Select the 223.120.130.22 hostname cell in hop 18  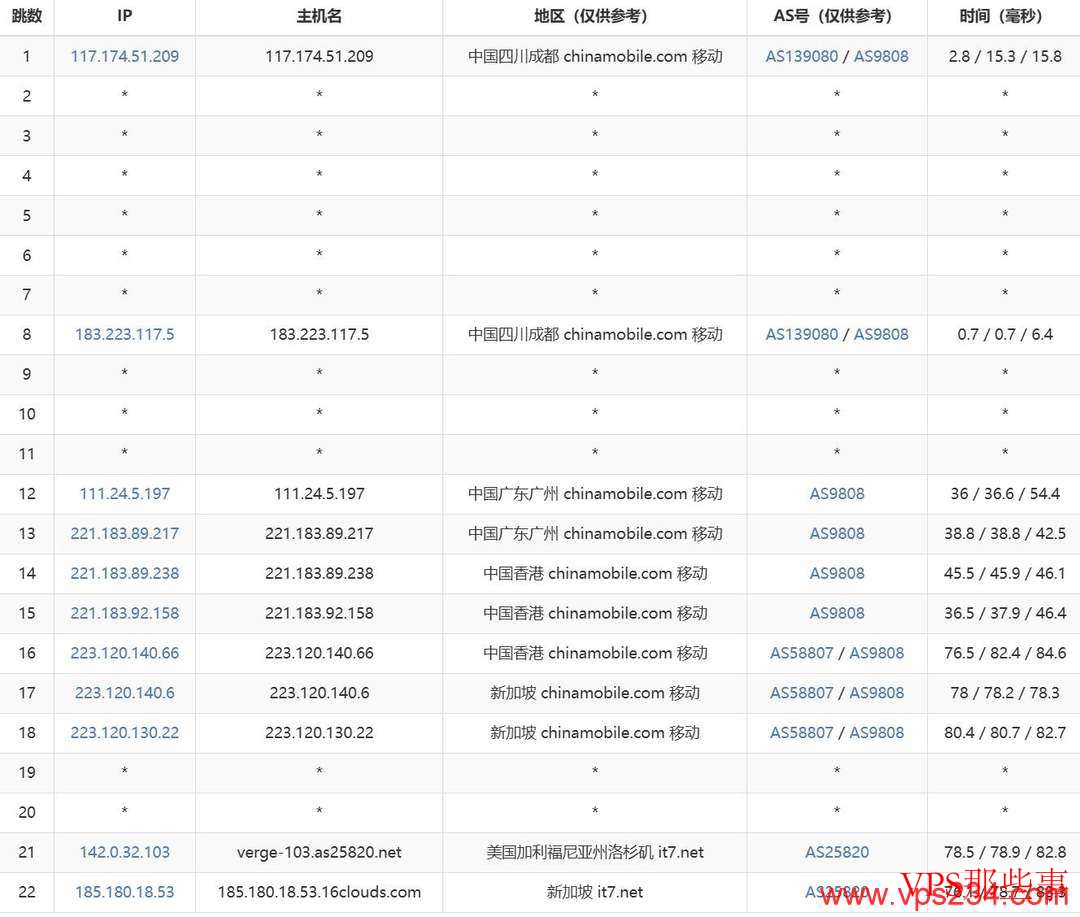(x=319, y=733)
